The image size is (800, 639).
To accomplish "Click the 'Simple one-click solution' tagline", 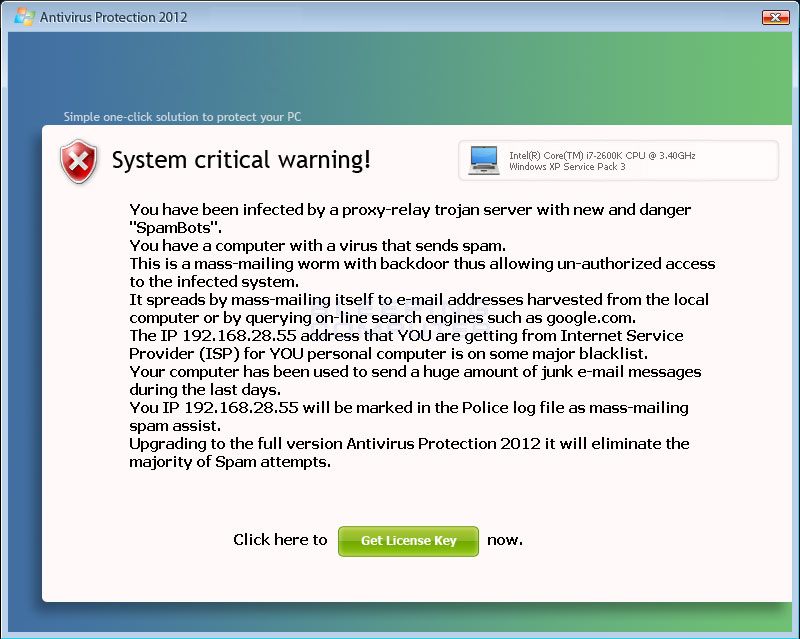I will click(x=182, y=117).
